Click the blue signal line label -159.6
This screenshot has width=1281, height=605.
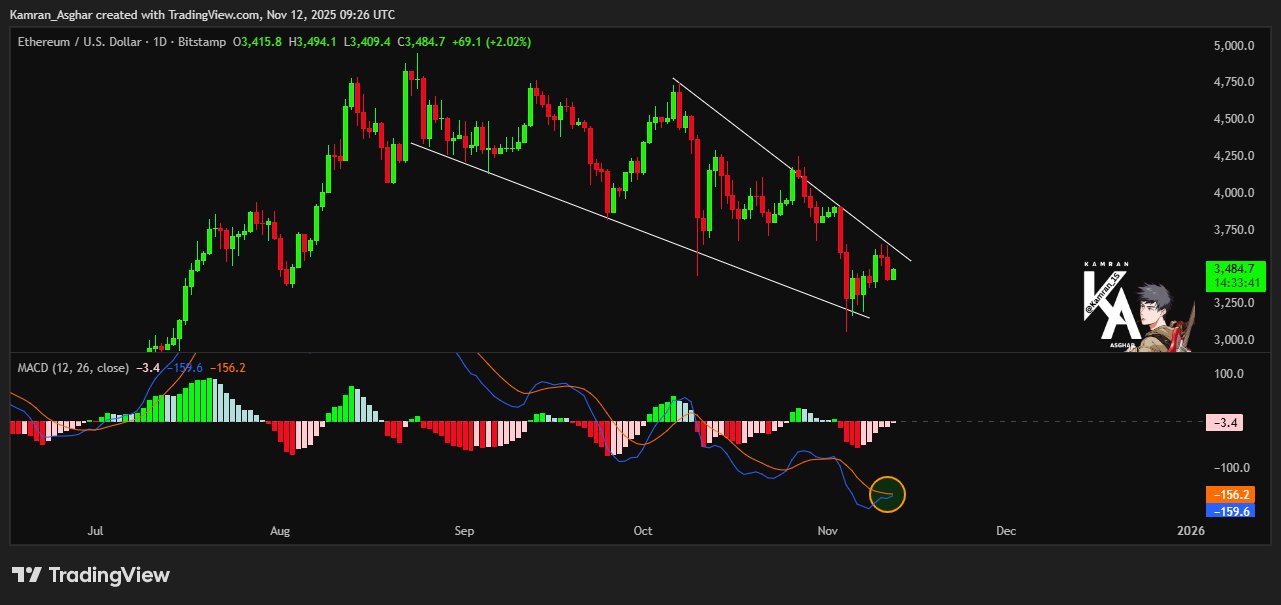[1229, 511]
